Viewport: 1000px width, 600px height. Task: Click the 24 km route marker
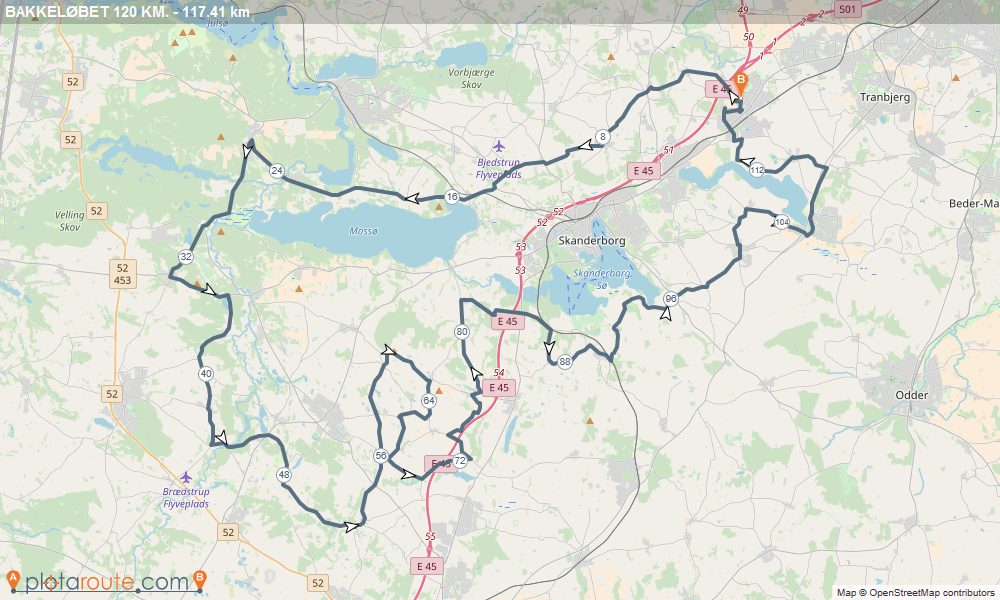point(276,170)
